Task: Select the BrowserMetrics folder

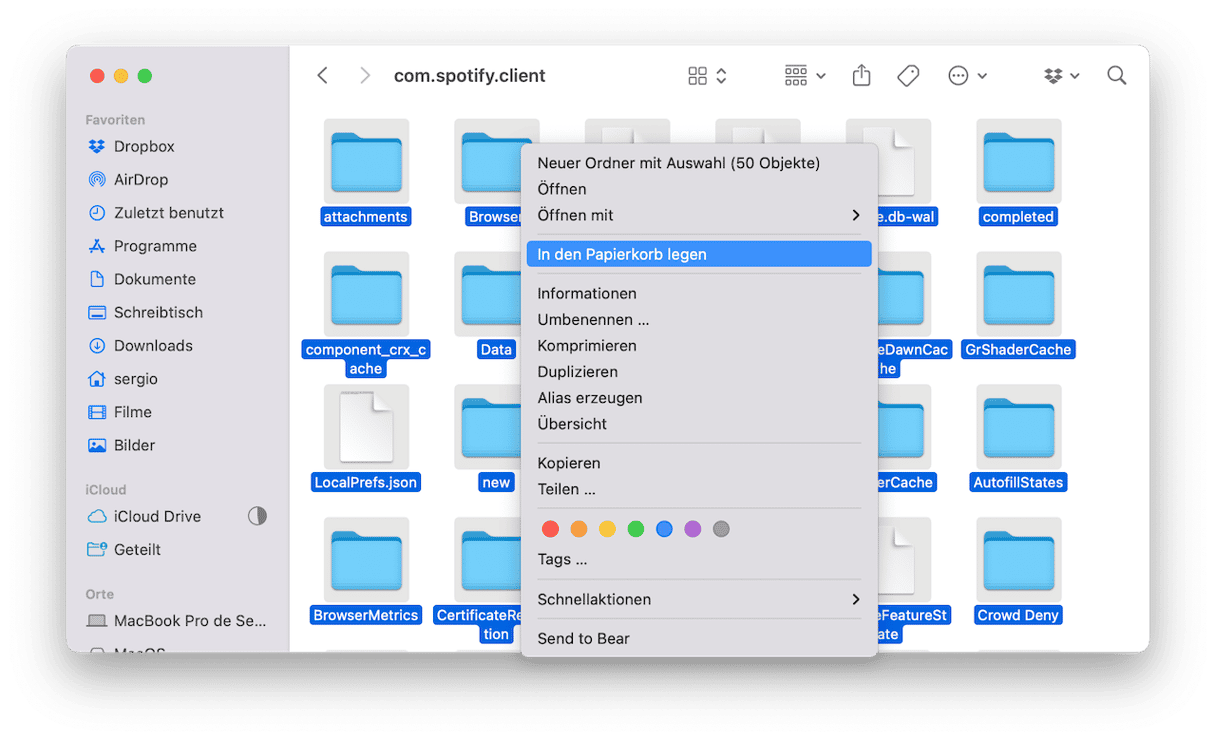Action: [x=366, y=571]
